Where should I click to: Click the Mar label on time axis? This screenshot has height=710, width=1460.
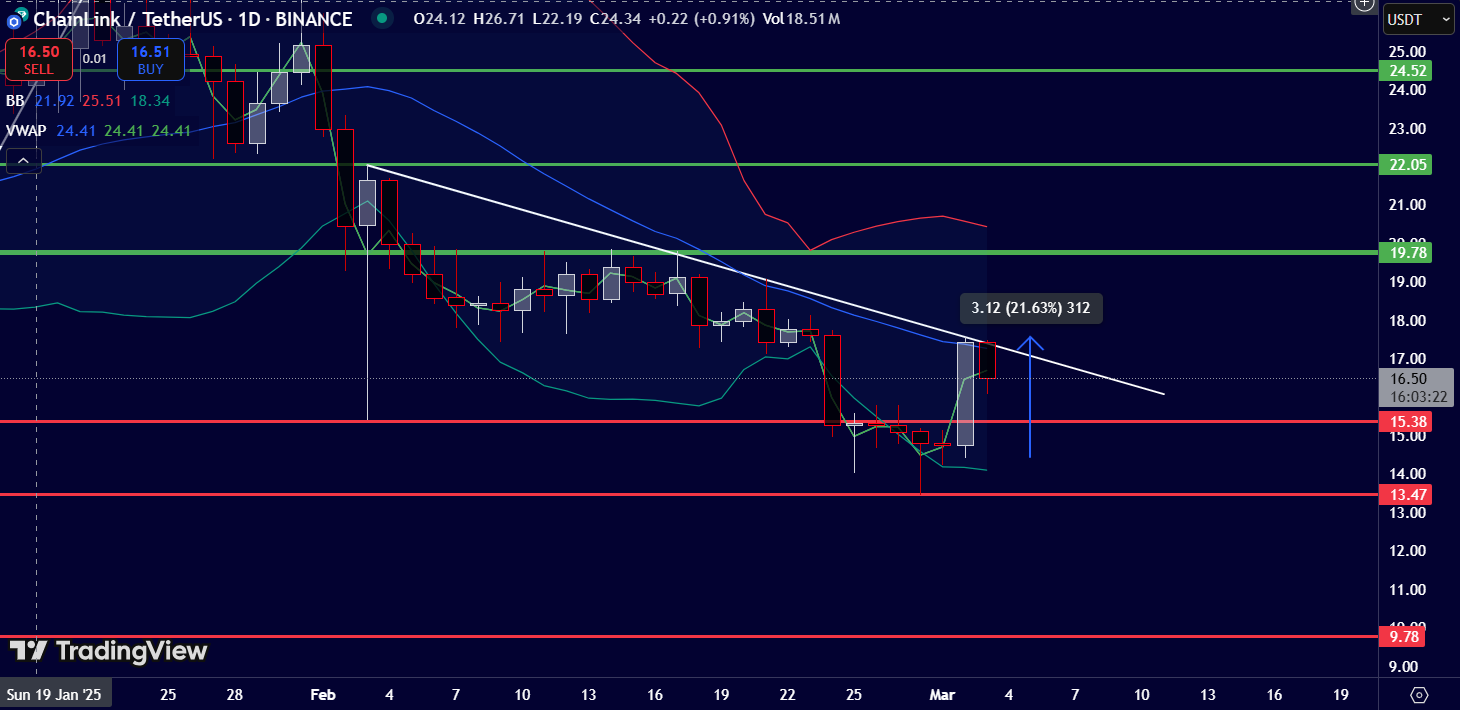(x=943, y=694)
